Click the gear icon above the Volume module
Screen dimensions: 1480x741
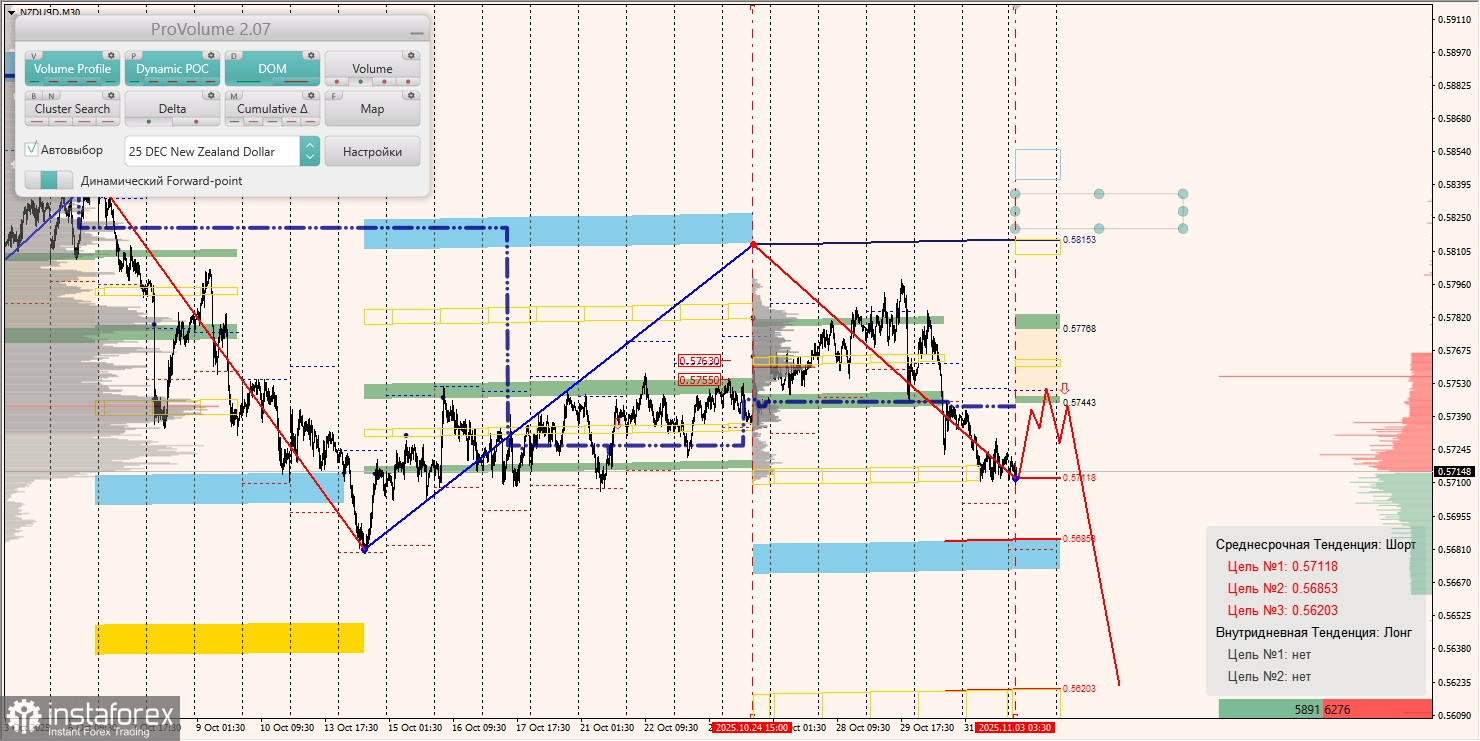[411, 55]
